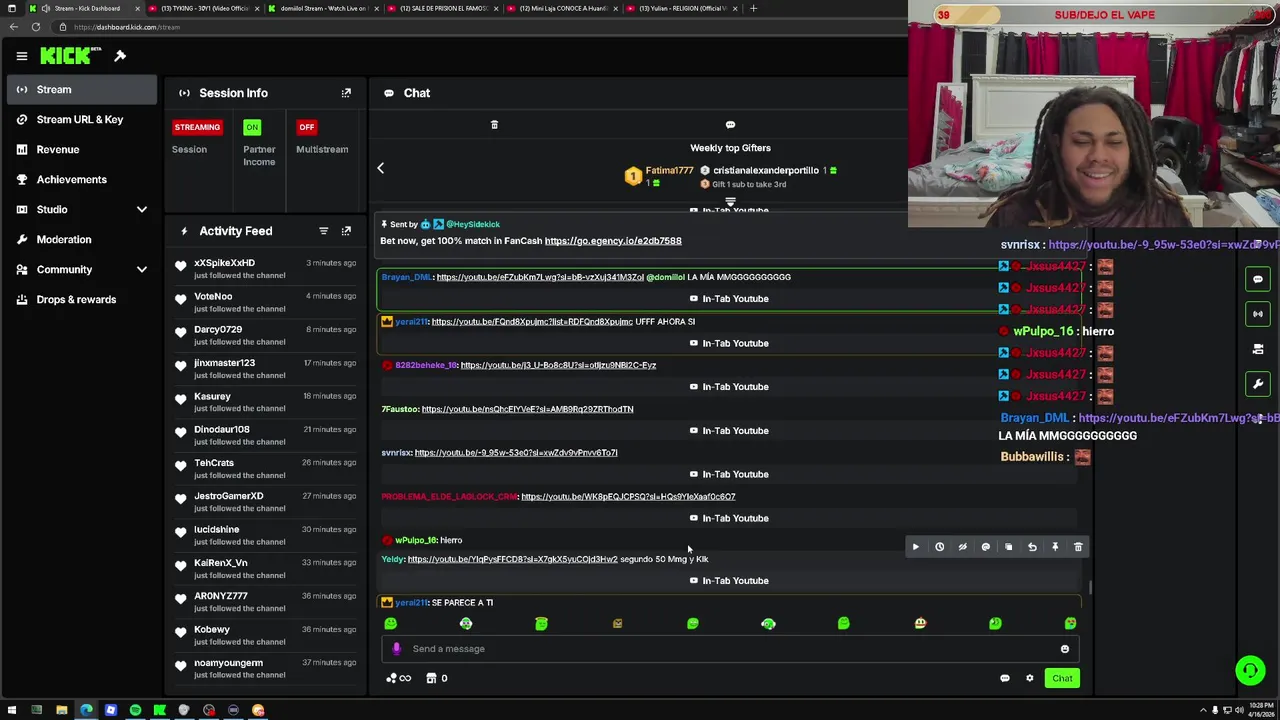Click the wrench icon on right sidebar
This screenshot has height=720, width=1280.
click(1258, 384)
